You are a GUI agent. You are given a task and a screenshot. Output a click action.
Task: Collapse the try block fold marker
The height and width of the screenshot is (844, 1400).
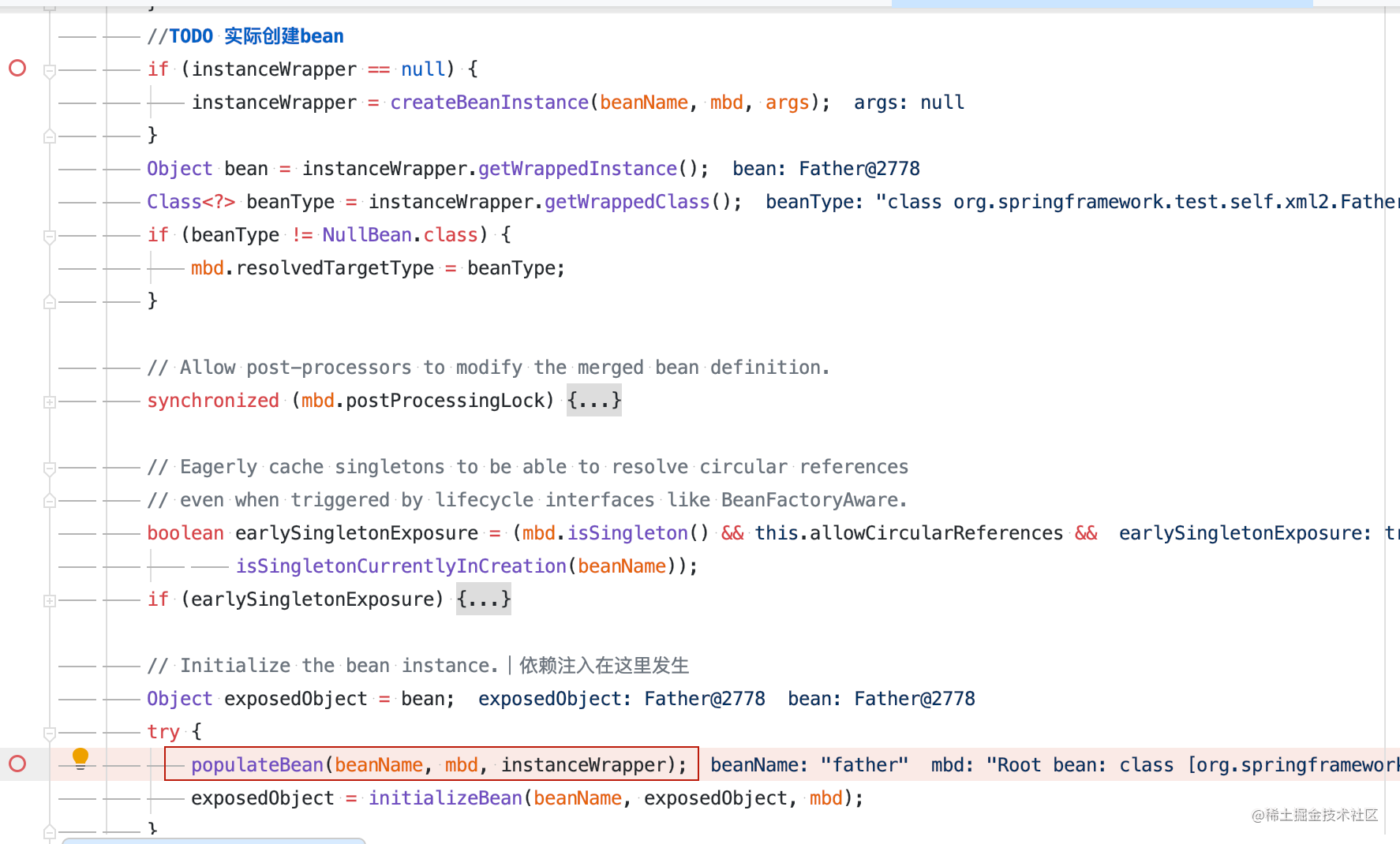point(50,734)
